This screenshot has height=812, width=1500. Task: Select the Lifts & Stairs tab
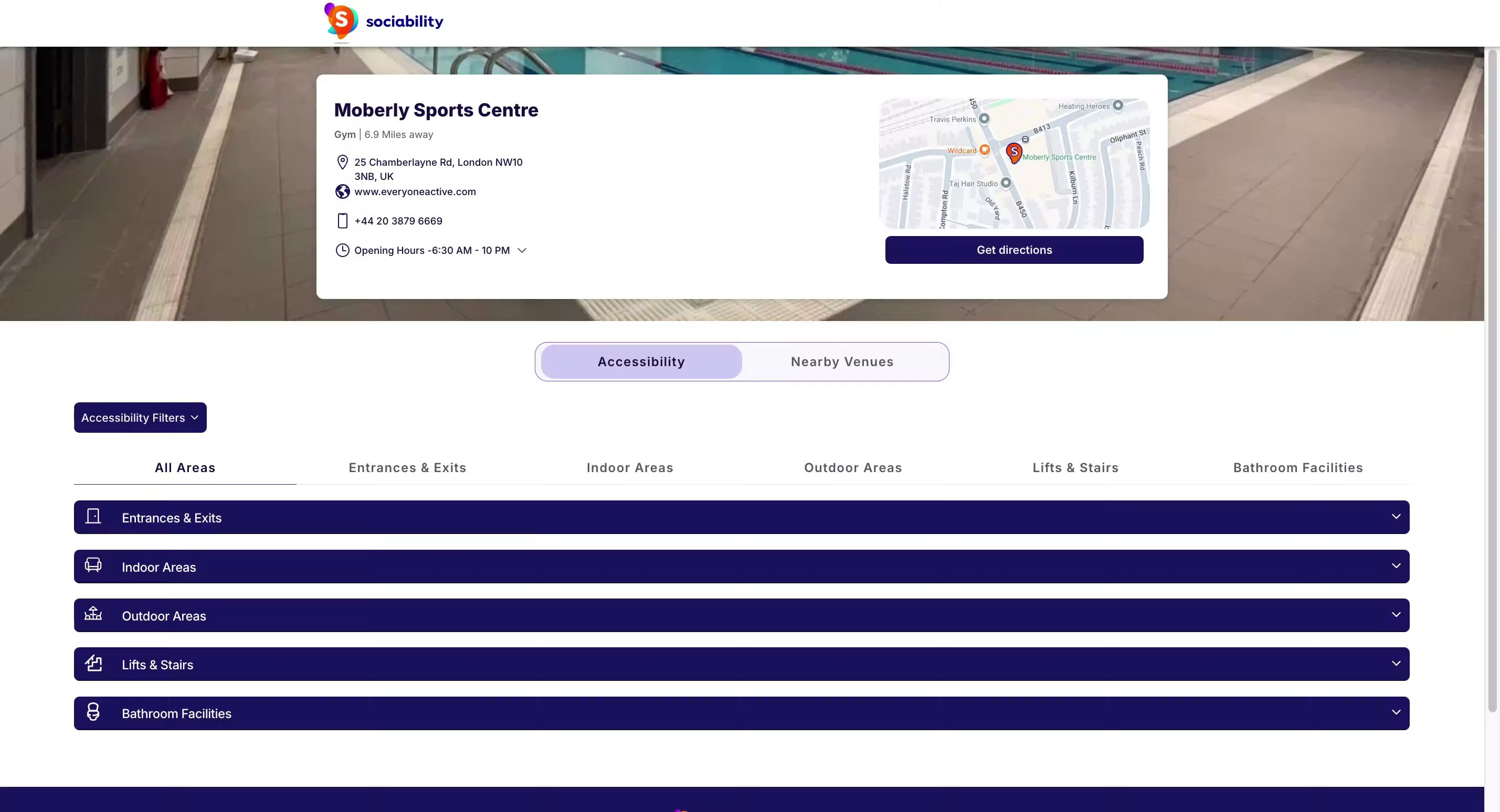point(1075,468)
